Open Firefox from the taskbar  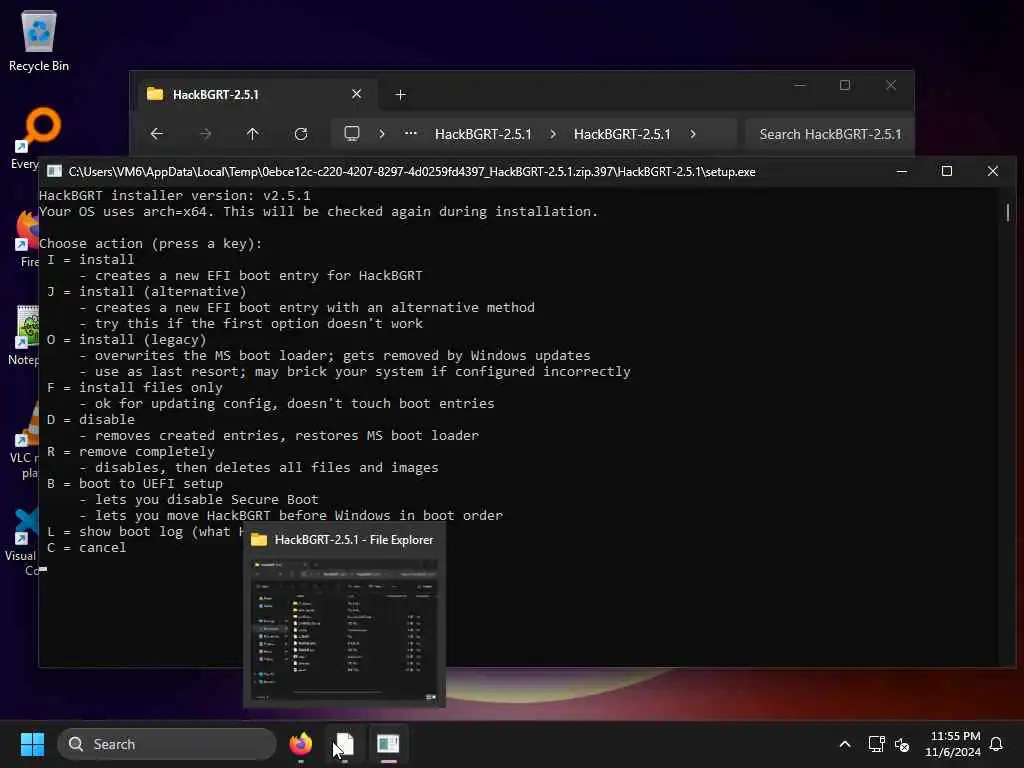click(x=301, y=744)
